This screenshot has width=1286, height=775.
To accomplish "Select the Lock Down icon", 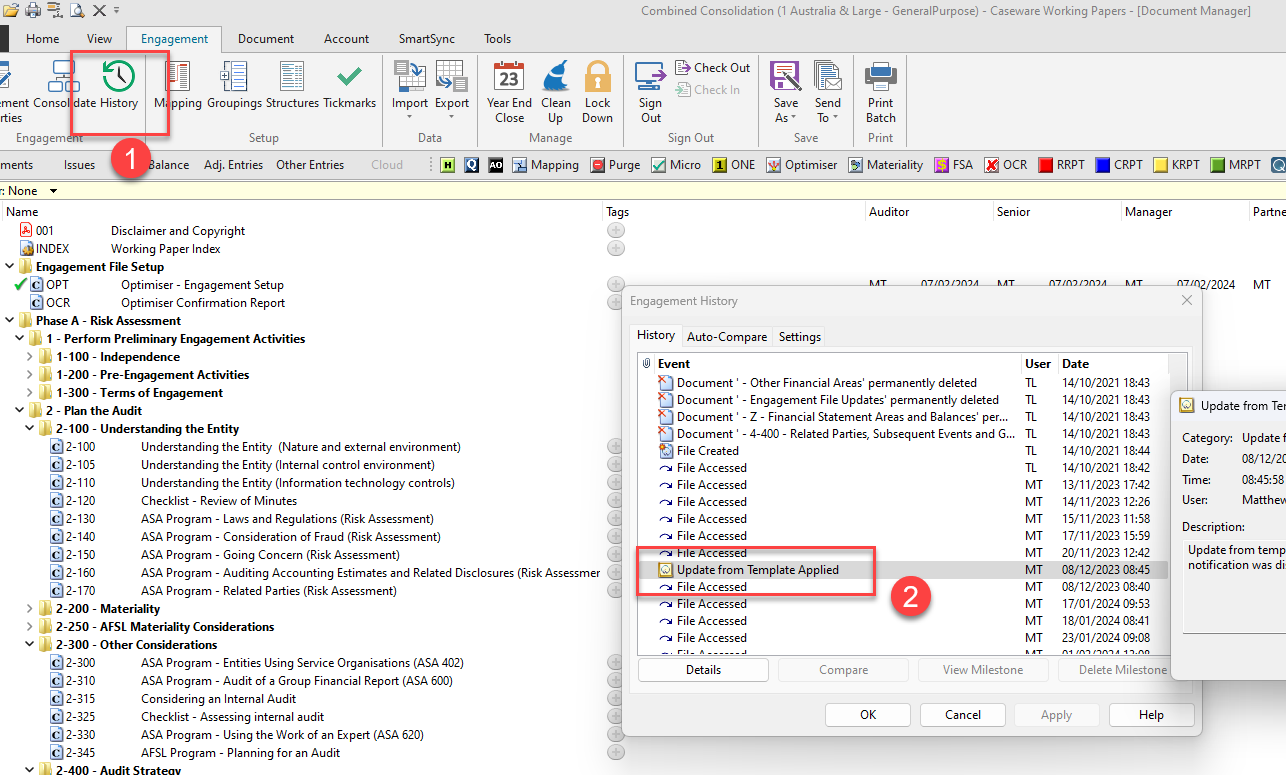I will (x=597, y=90).
